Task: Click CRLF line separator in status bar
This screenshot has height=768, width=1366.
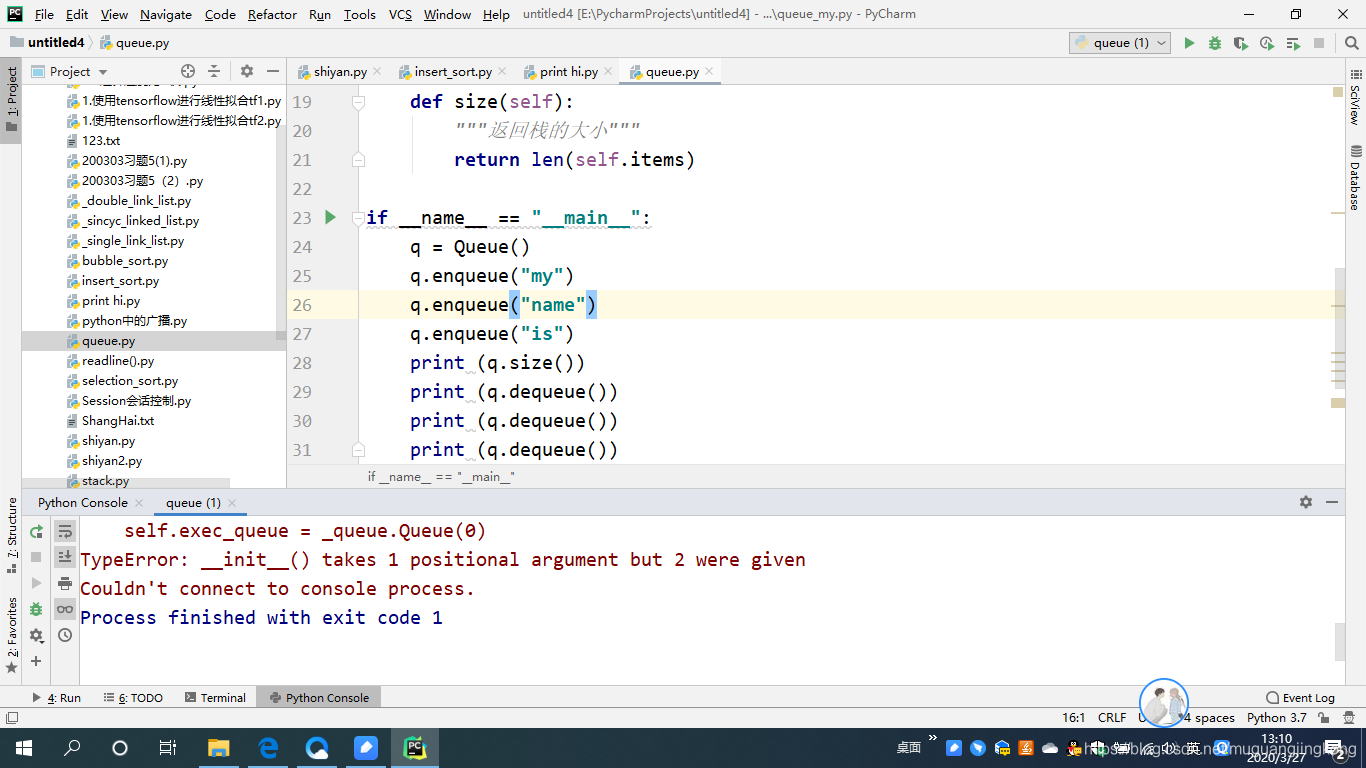Action: [1111, 717]
